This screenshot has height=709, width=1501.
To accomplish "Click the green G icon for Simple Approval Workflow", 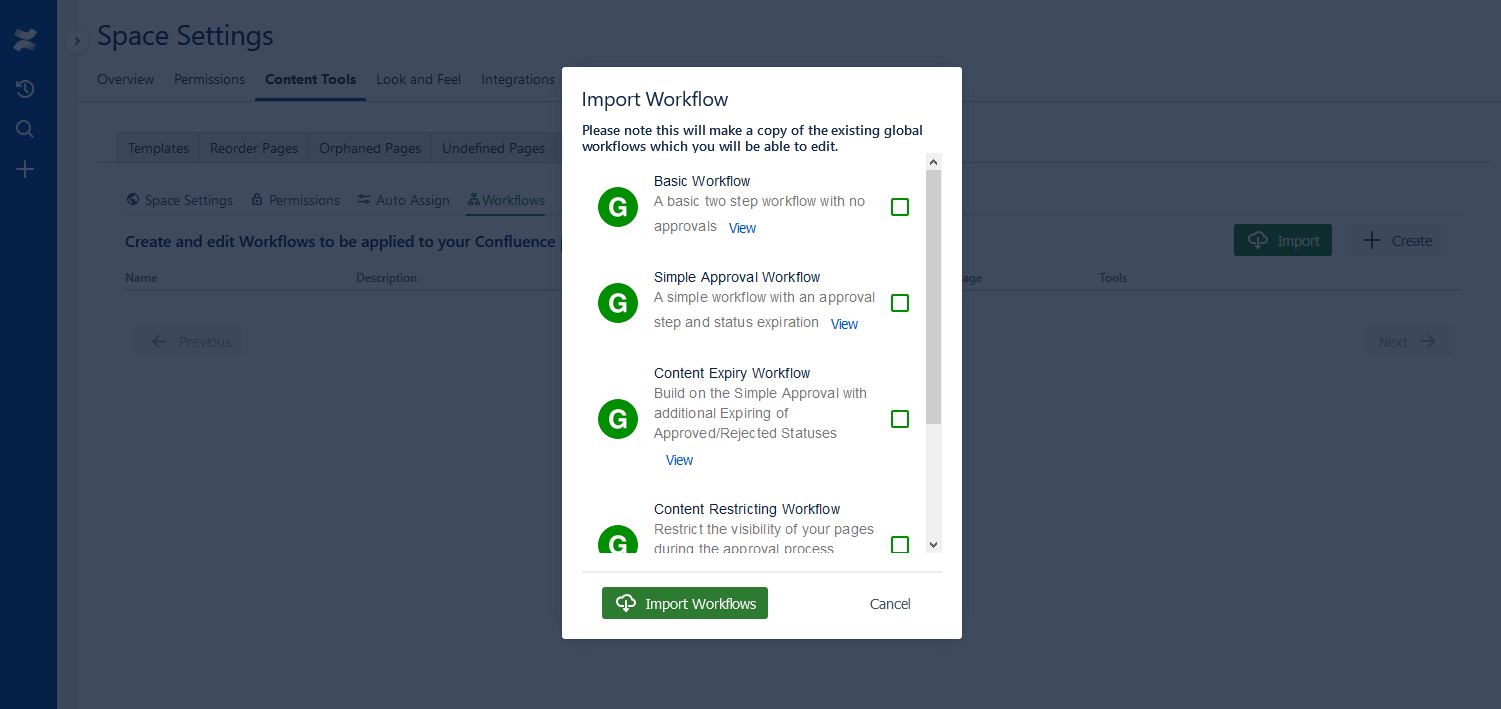I will [617, 303].
